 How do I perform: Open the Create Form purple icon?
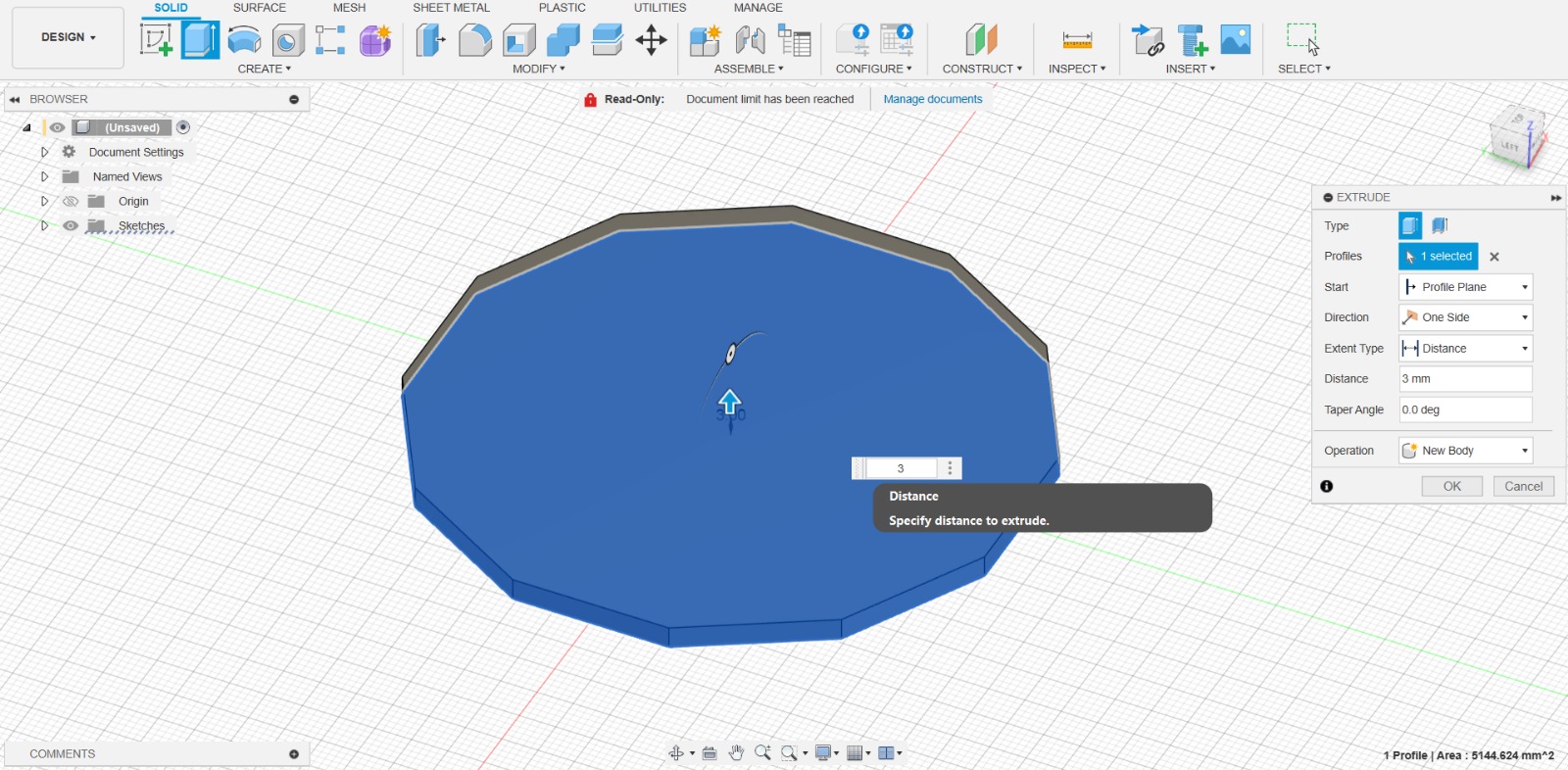point(375,40)
